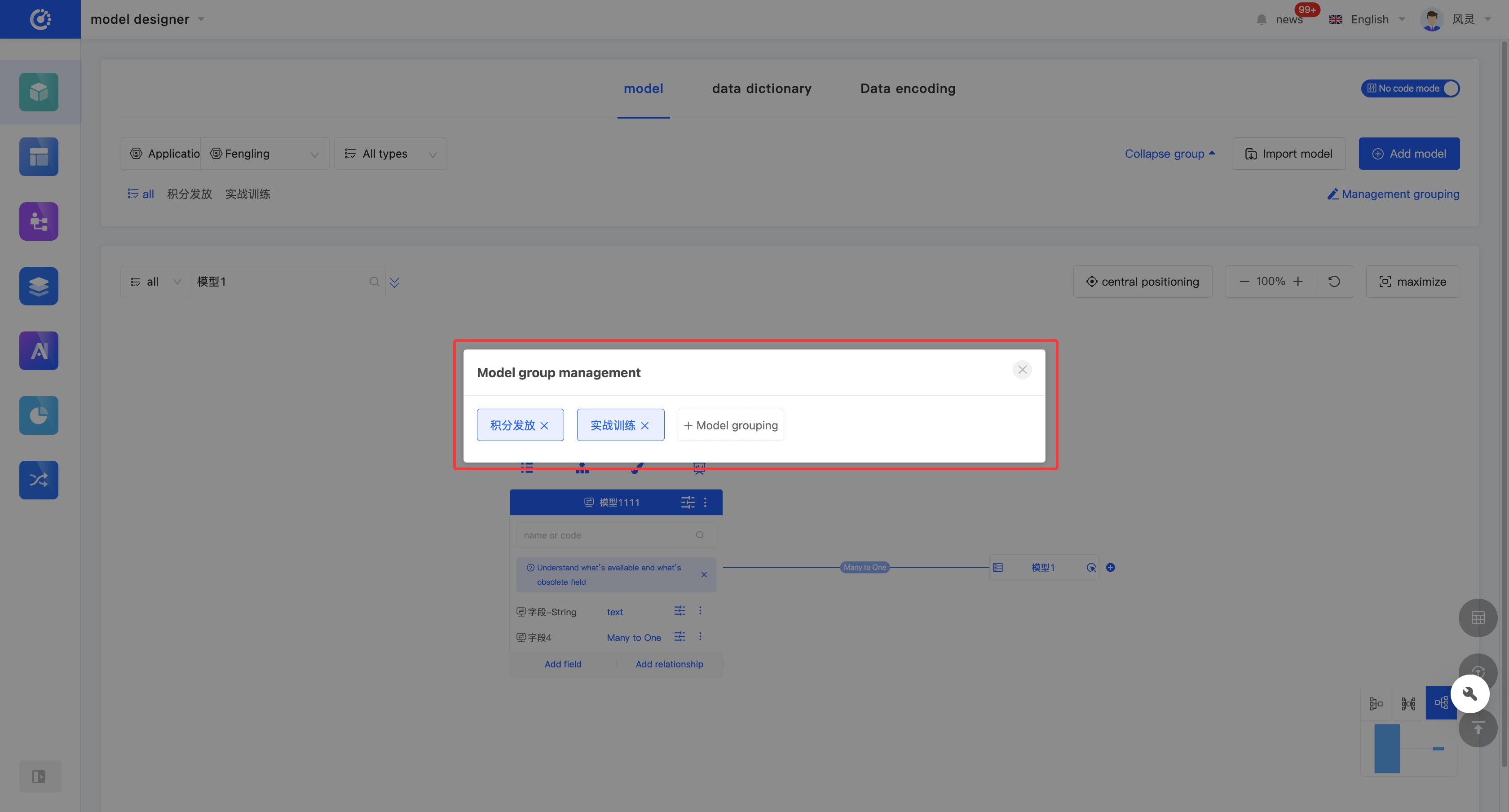Screen dimensions: 1509x812
Task: Remove the 积分发放 group tag
Action: [544, 426]
